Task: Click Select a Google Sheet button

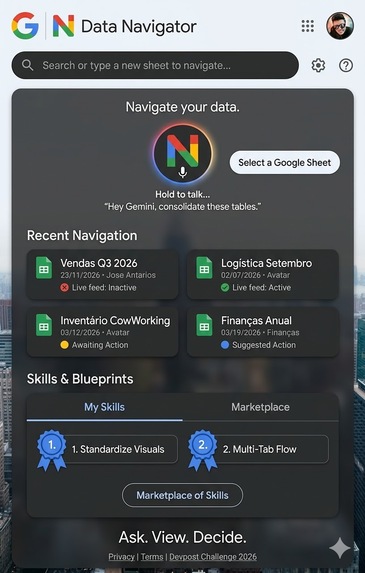Action: click(x=285, y=162)
